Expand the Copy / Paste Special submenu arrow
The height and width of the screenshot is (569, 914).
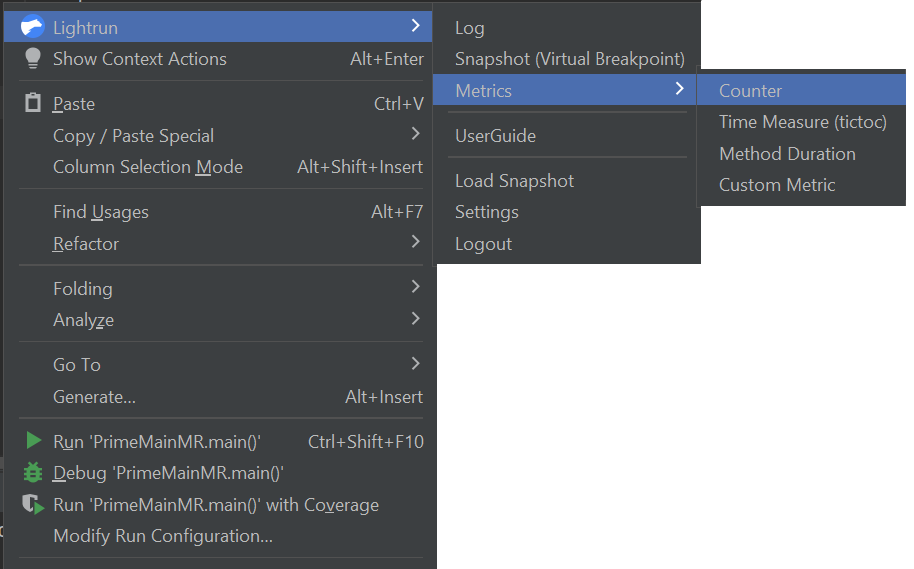pyautogui.click(x=416, y=135)
